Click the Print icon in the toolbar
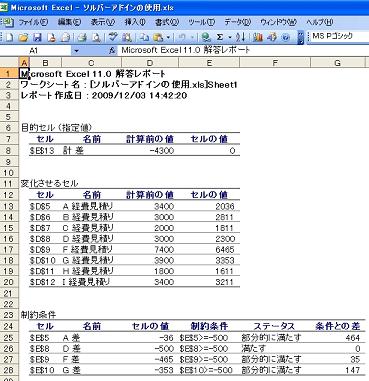Image resolution: width=369 pixels, height=381 pixels. (x=81, y=37)
